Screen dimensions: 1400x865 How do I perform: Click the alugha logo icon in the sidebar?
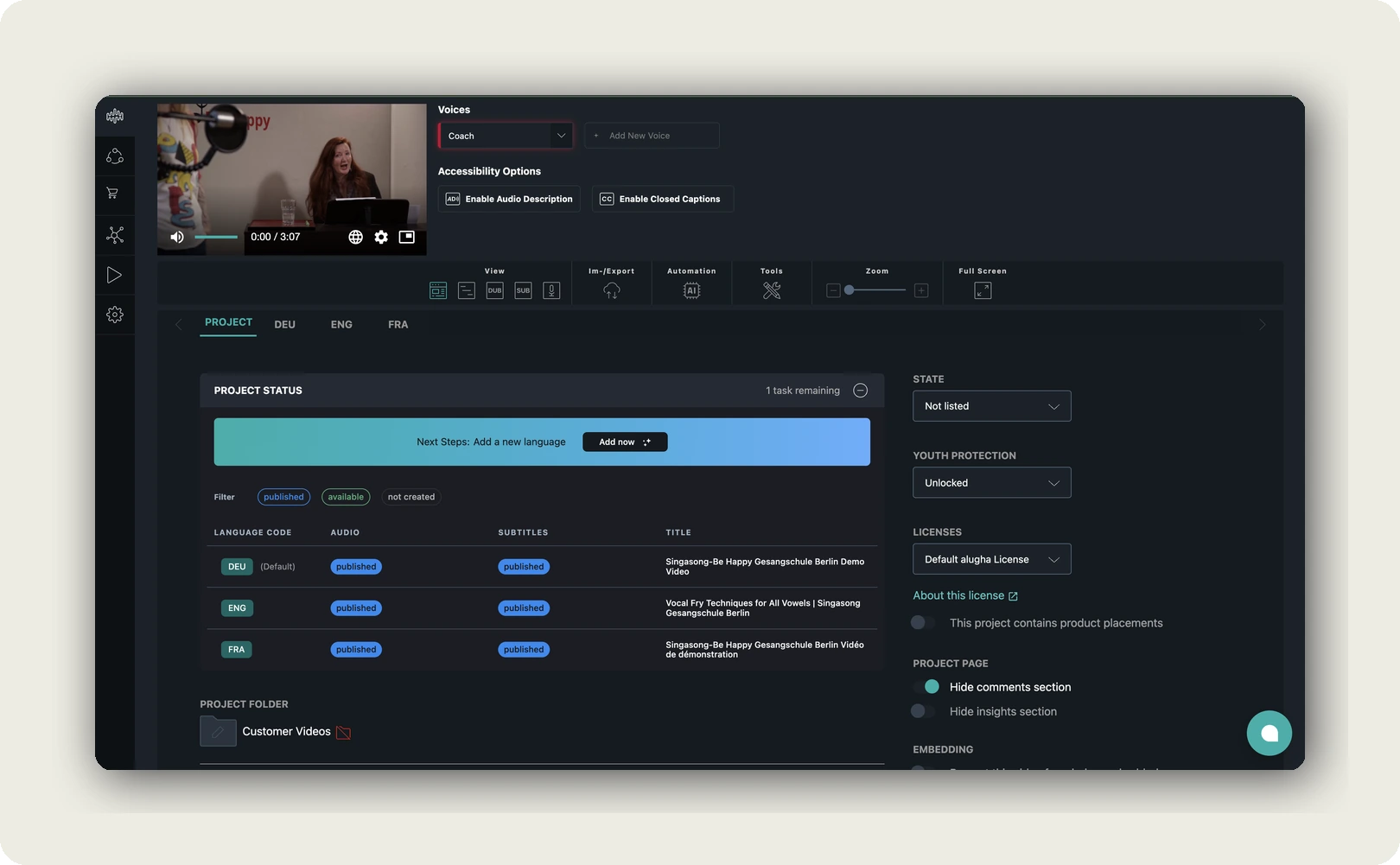coord(115,116)
